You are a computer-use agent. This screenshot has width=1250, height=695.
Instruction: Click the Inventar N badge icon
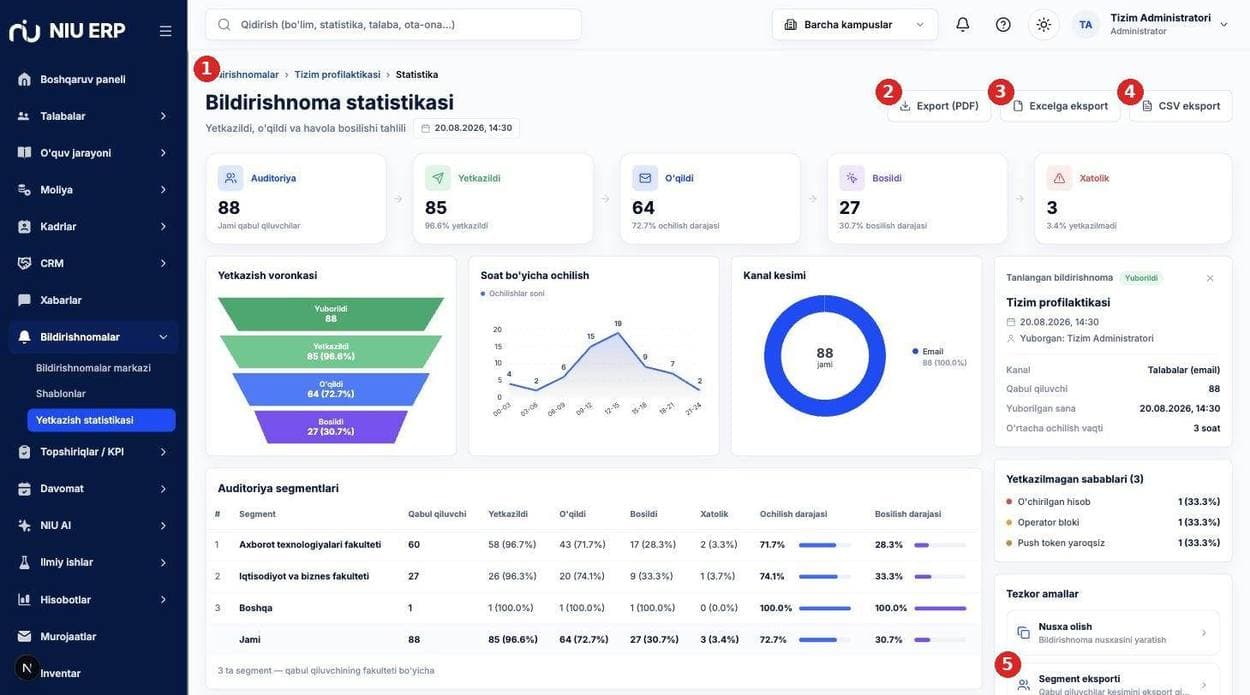tap(27, 668)
